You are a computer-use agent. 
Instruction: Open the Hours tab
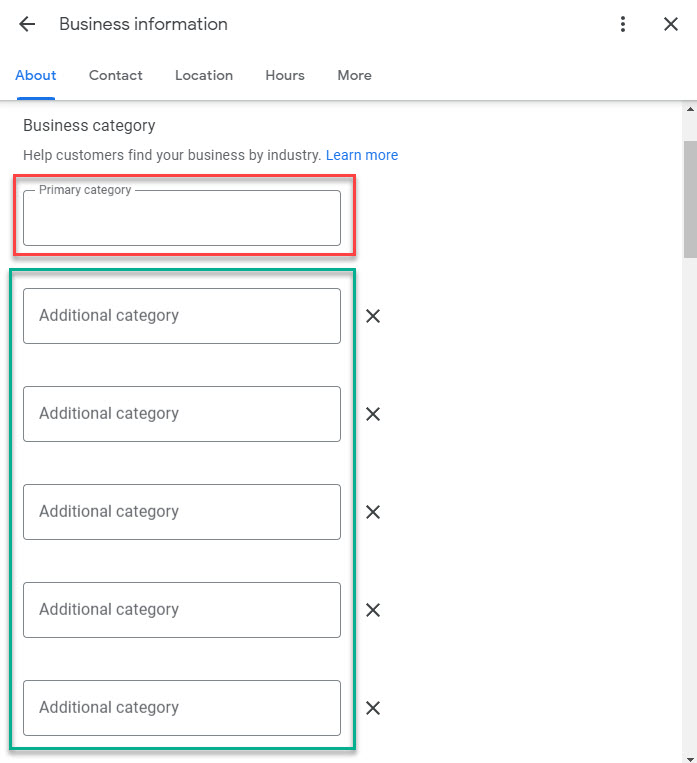click(285, 75)
